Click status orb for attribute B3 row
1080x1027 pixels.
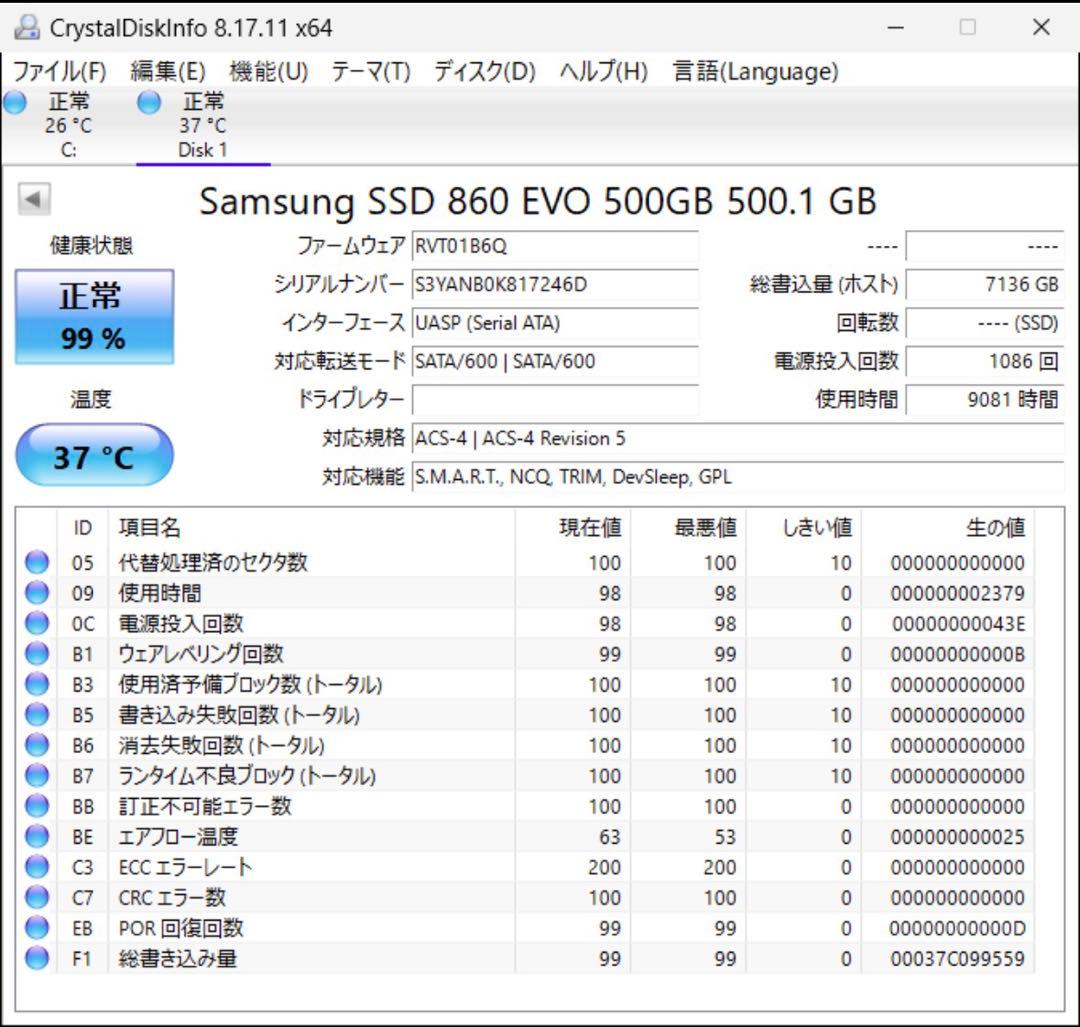pyautogui.click(x=37, y=684)
